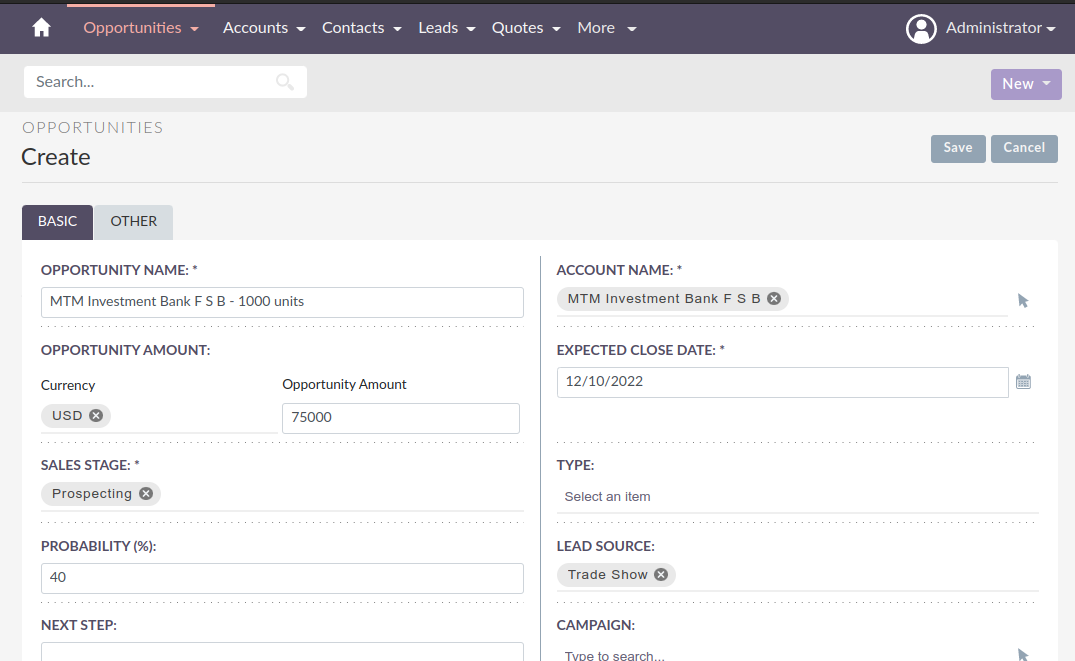Remove the MTM Investment Bank account tag
The width and height of the screenshot is (1075, 661).
pyautogui.click(x=774, y=297)
